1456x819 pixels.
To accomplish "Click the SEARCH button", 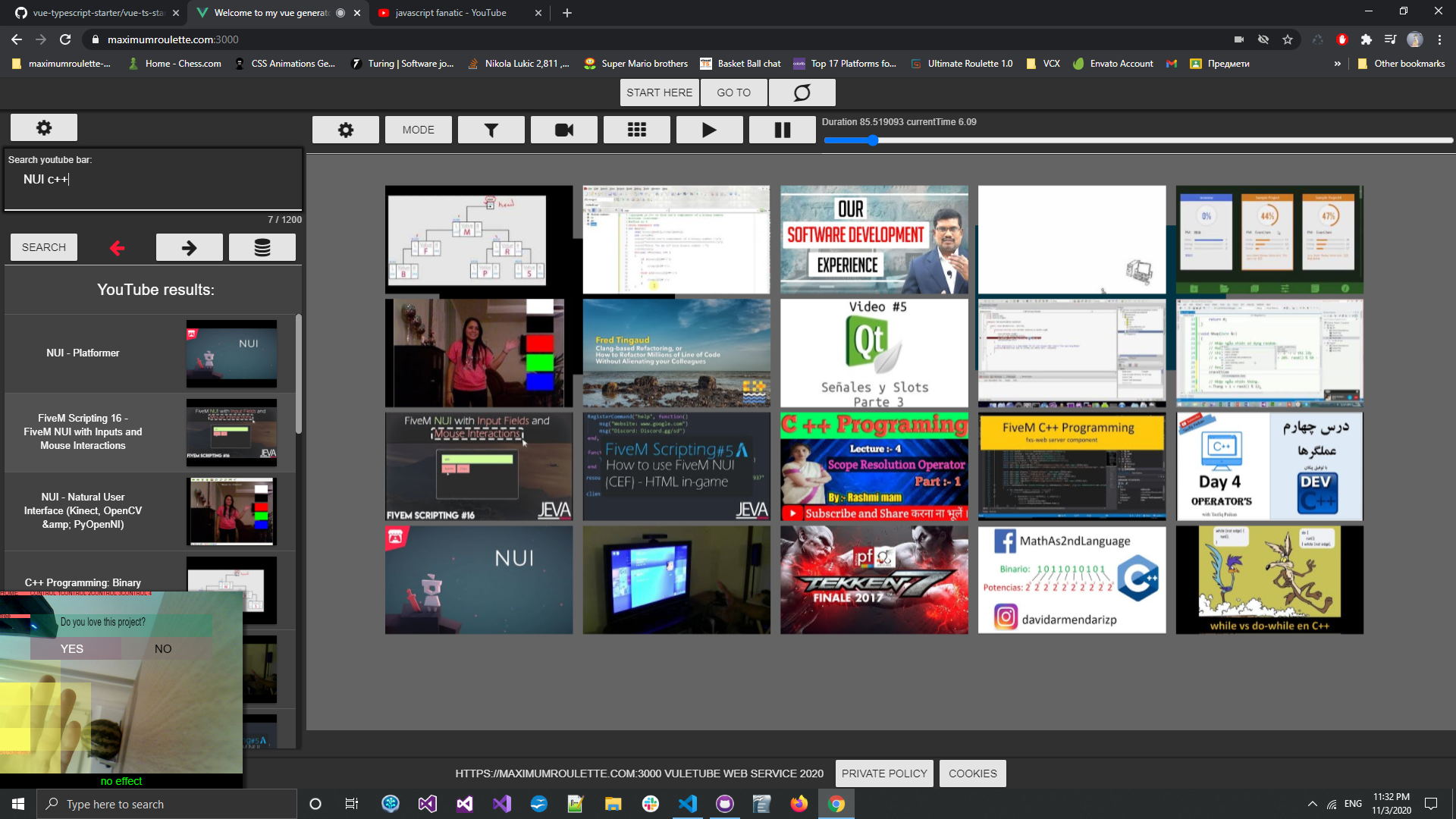I will click(x=44, y=247).
